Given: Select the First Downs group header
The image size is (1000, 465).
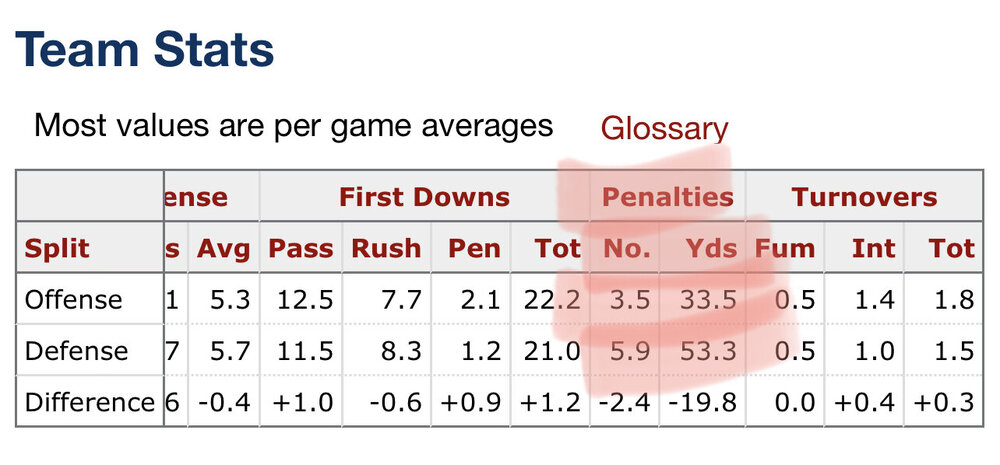Looking at the screenshot, I should [x=424, y=197].
